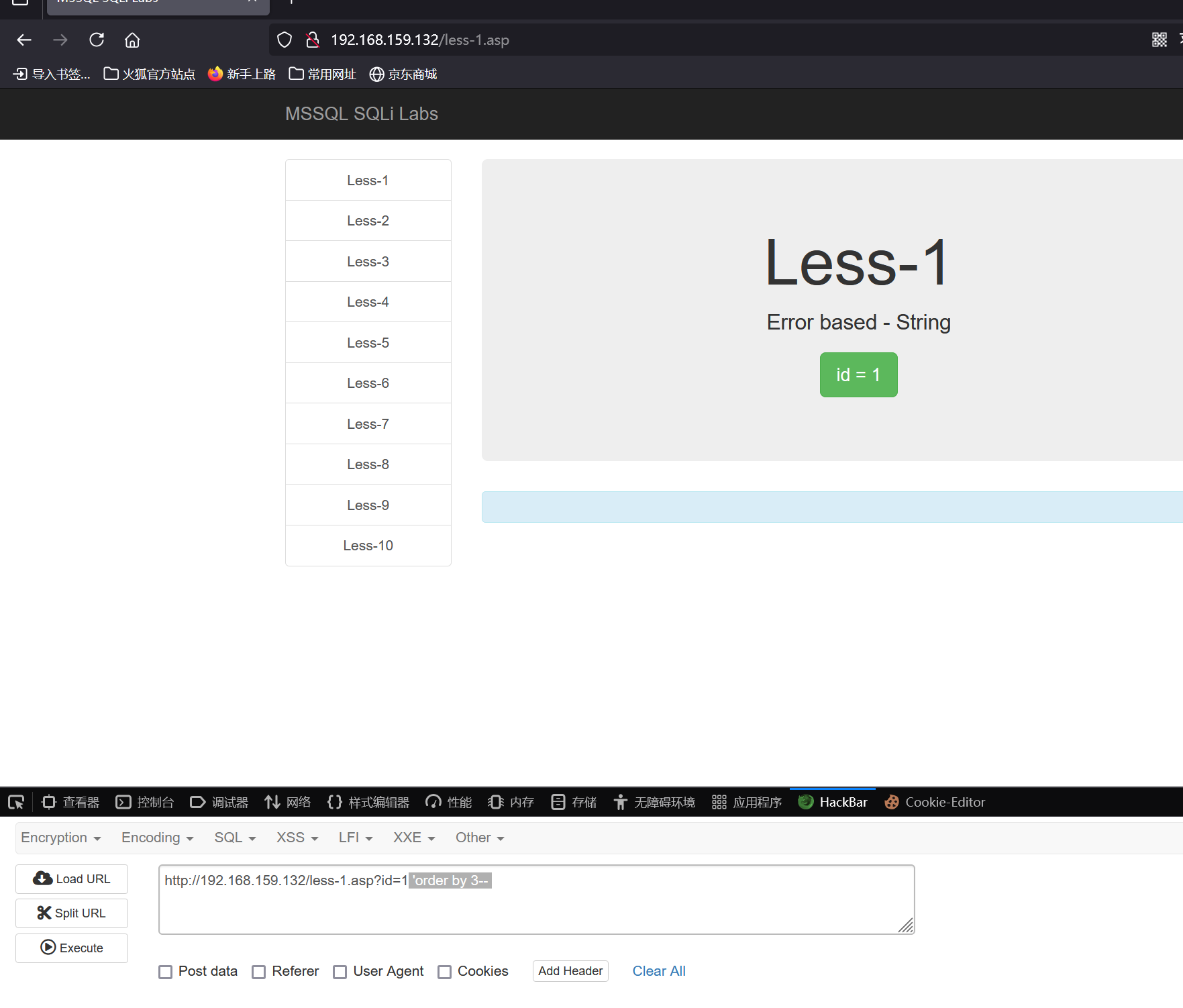Check the User Agent checkbox
Viewport: 1183px width, 1008px height.
(x=339, y=972)
